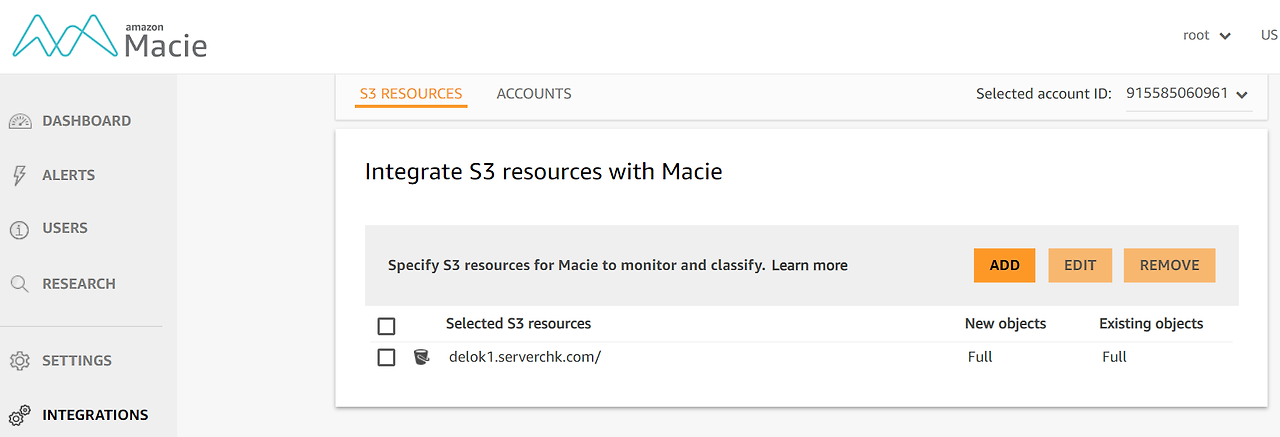This screenshot has height=437, width=1280.
Task: Check the delok1.serverchk.com/ row checkbox
Action: pos(386,357)
